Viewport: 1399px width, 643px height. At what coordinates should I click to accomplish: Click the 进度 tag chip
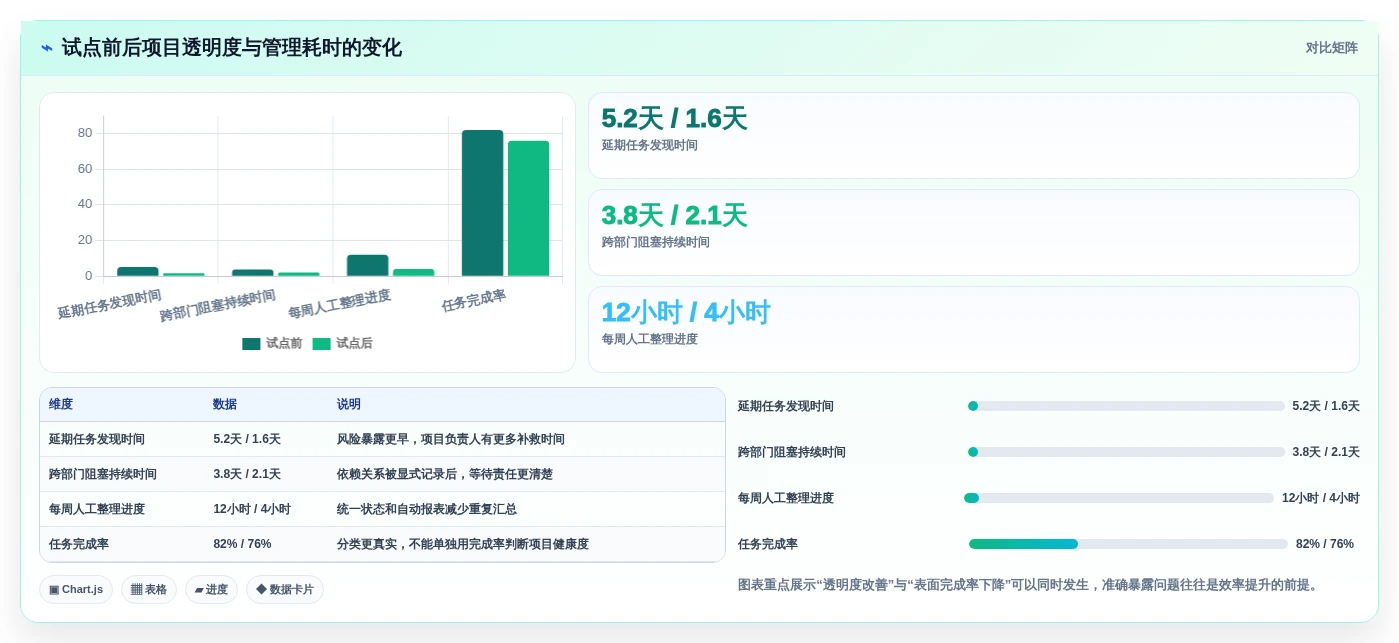click(211, 589)
